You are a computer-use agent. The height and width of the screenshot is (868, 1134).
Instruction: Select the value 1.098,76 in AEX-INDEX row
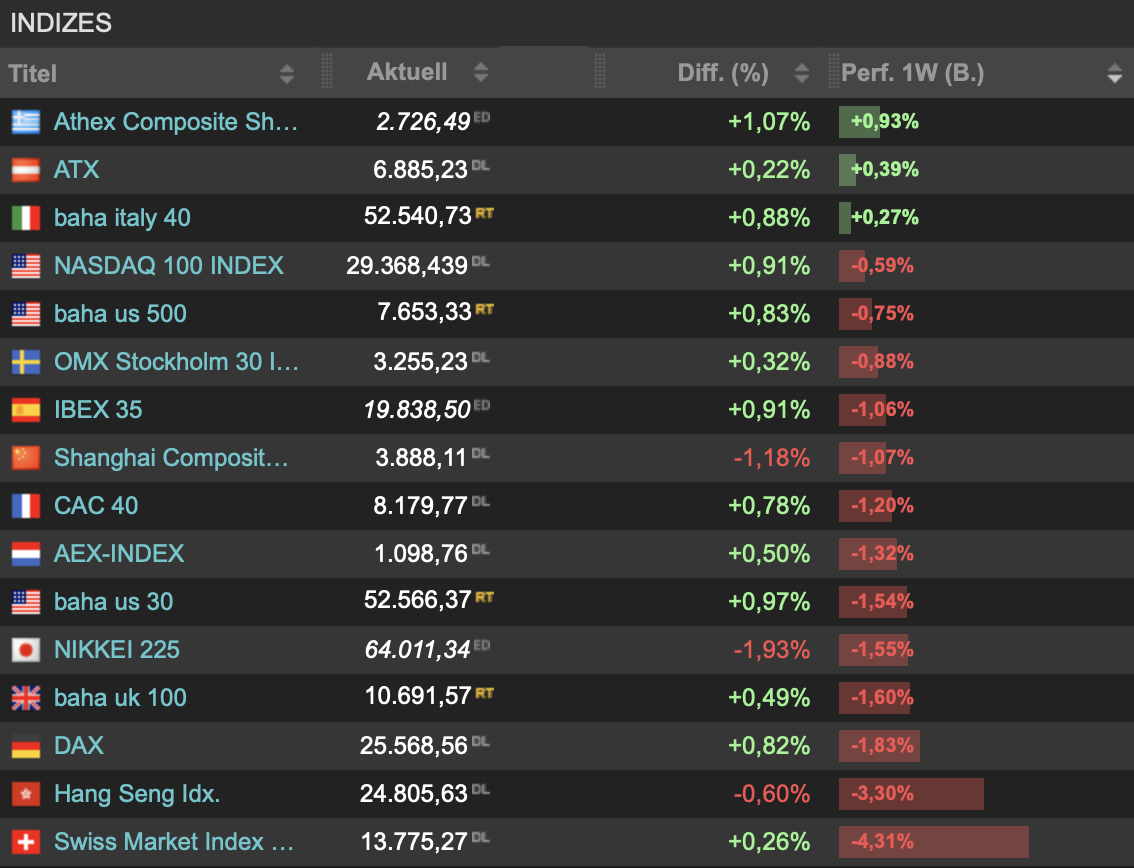[x=421, y=554]
